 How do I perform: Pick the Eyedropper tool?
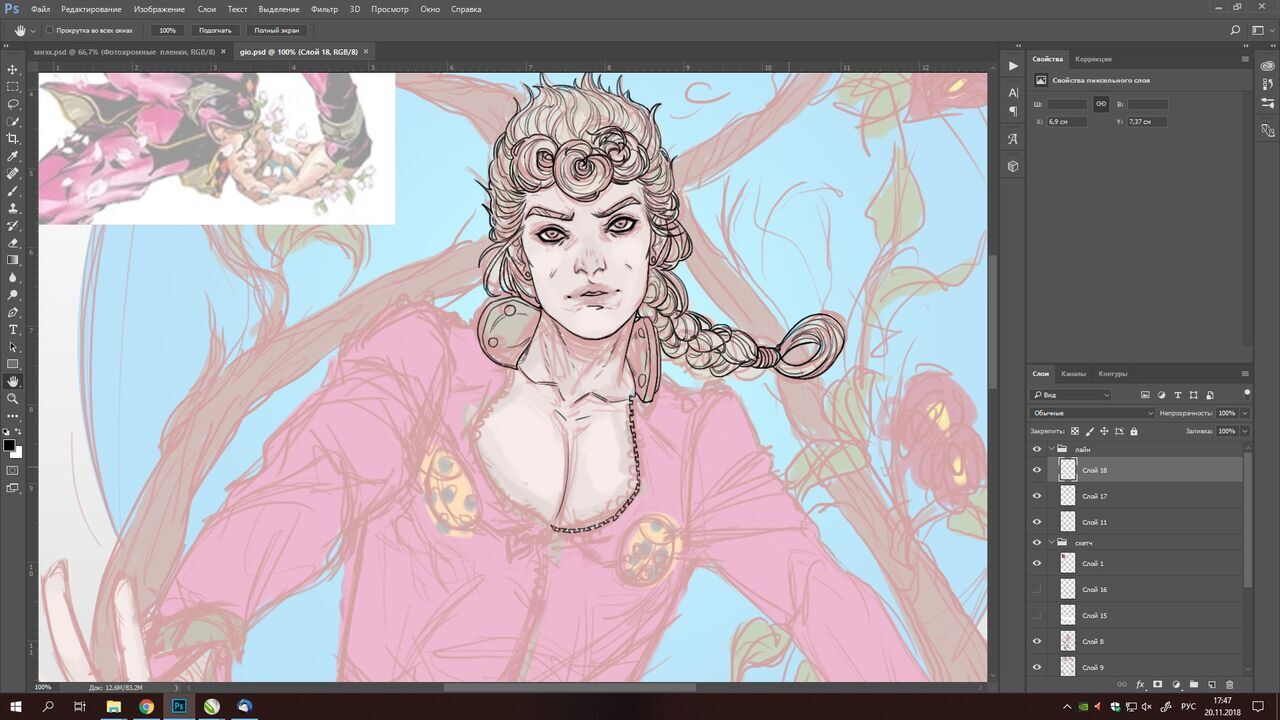pyautogui.click(x=13, y=156)
